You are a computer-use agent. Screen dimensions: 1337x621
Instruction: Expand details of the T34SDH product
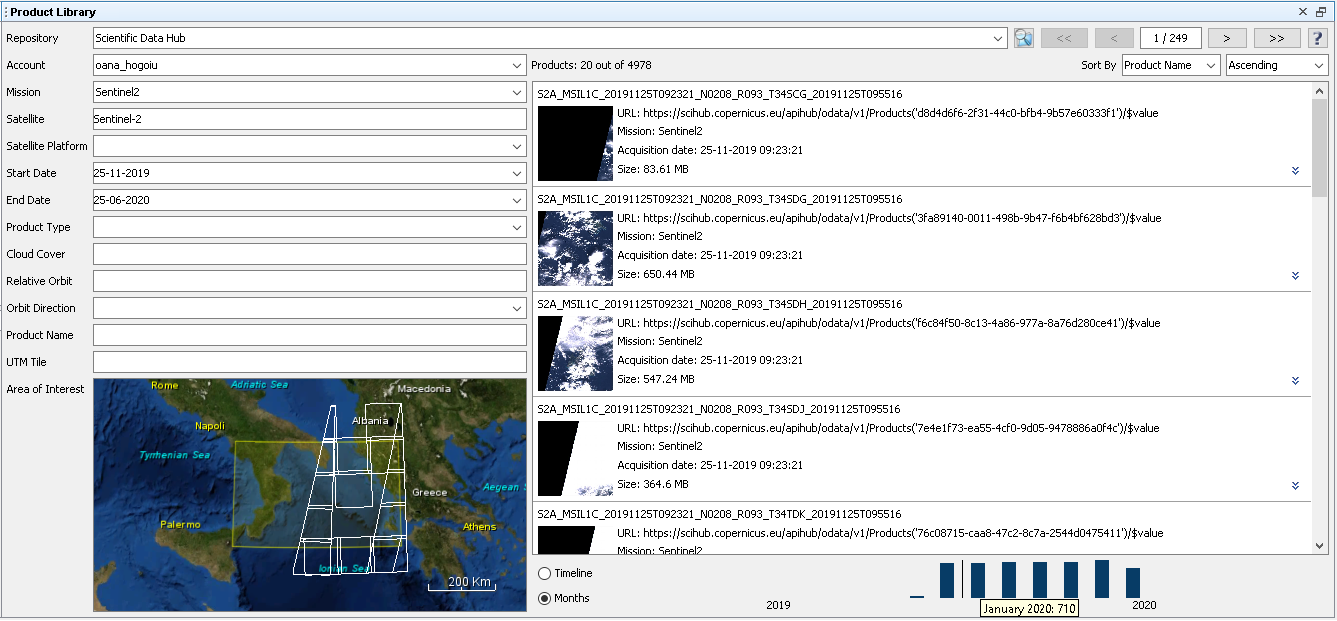1296,381
